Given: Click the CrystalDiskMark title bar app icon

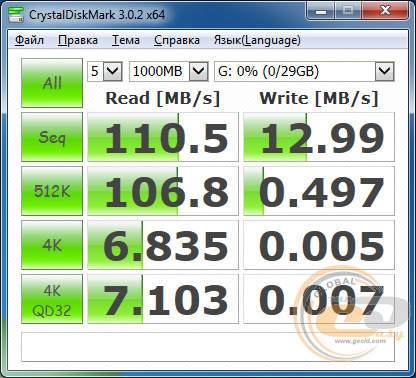Looking at the screenshot, I should [15, 15].
